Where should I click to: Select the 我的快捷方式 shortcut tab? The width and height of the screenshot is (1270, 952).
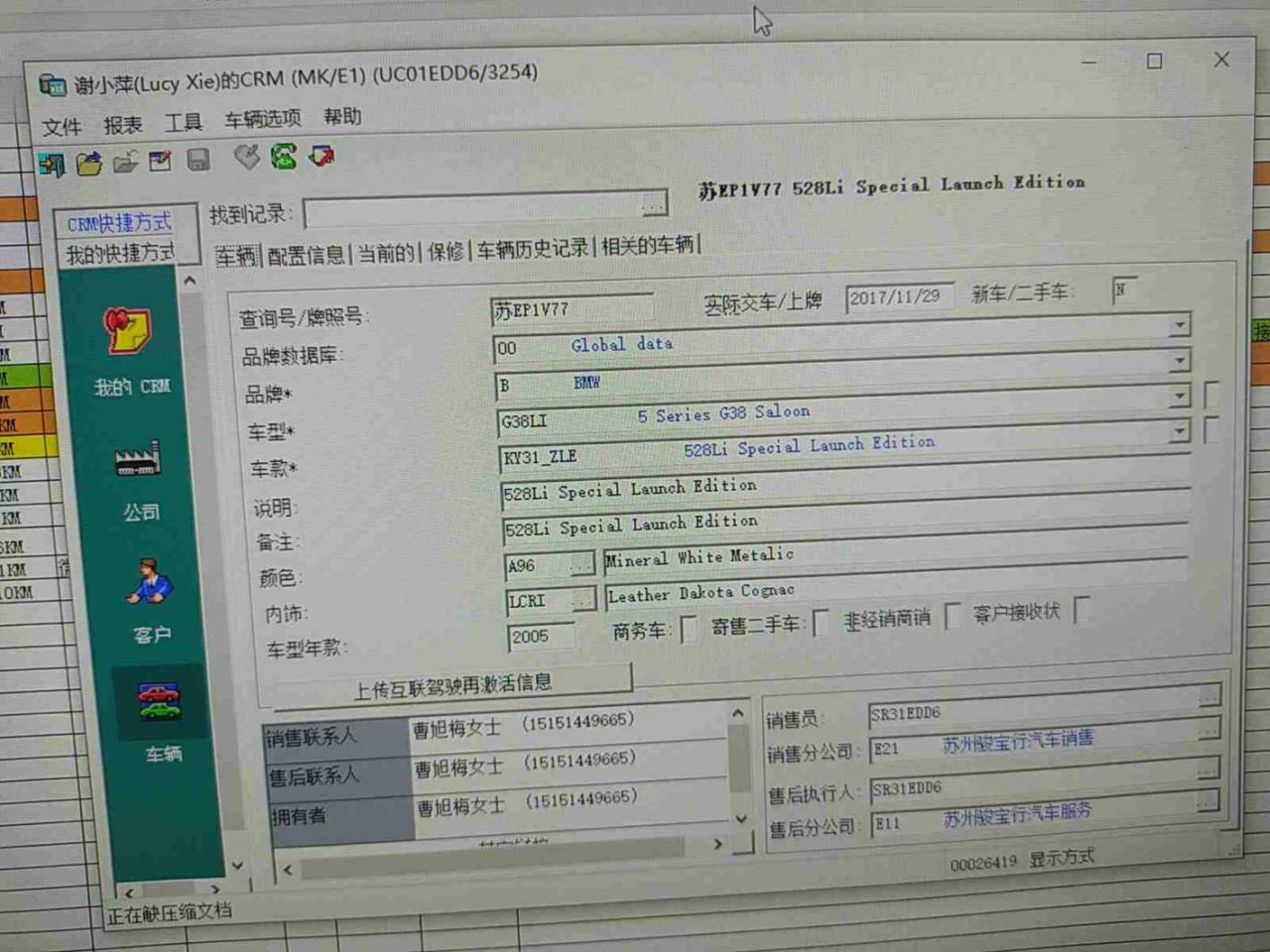tap(120, 254)
